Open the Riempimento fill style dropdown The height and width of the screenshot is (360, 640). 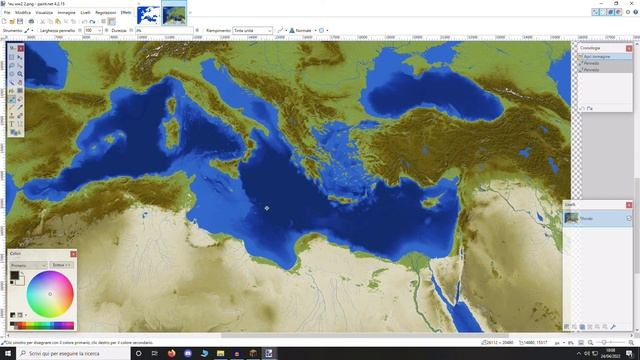[x=252, y=31]
